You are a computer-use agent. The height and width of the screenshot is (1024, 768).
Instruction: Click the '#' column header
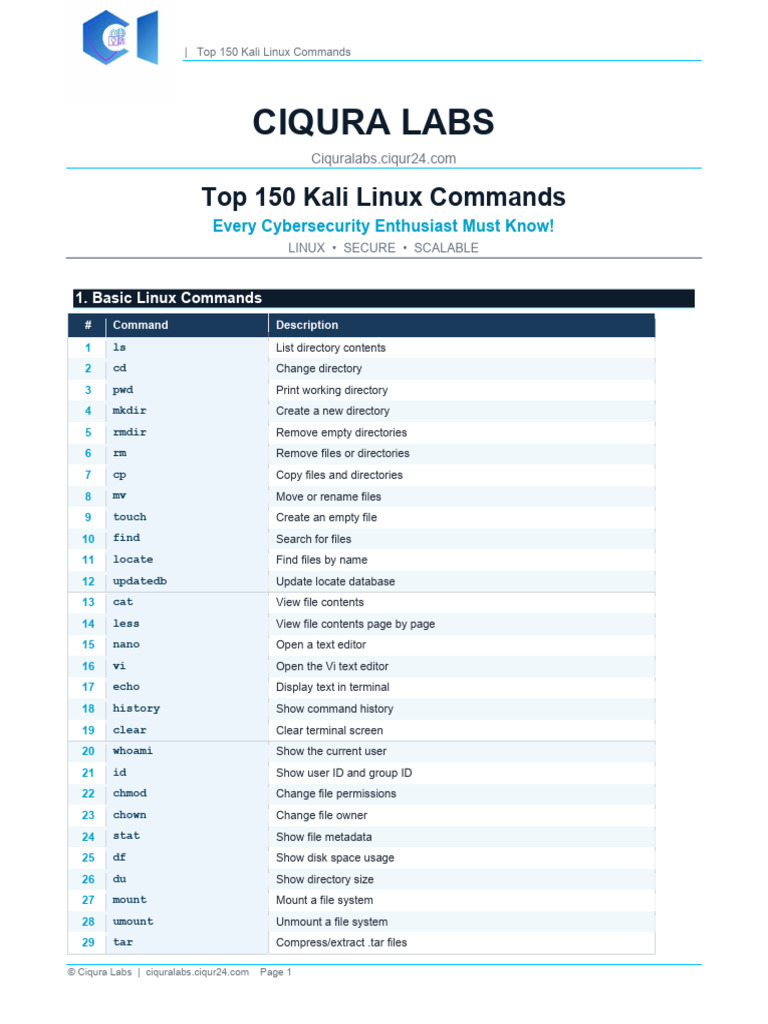click(88, 325)
